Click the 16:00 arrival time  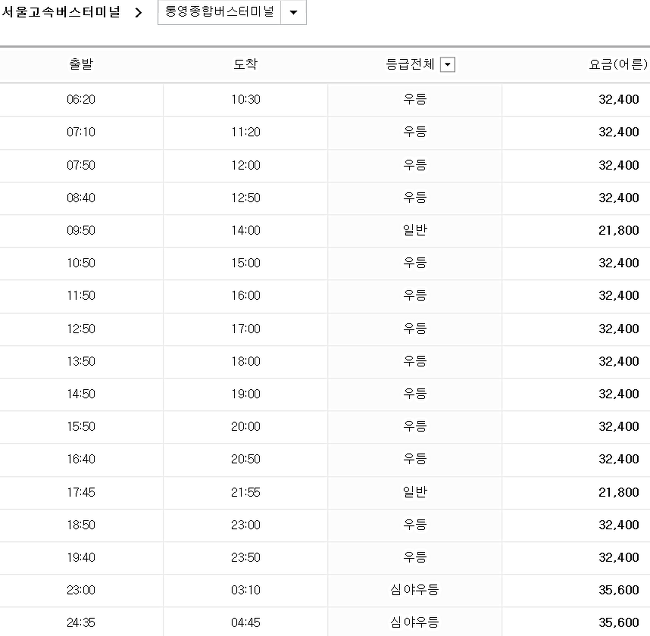tap(246, 296)
